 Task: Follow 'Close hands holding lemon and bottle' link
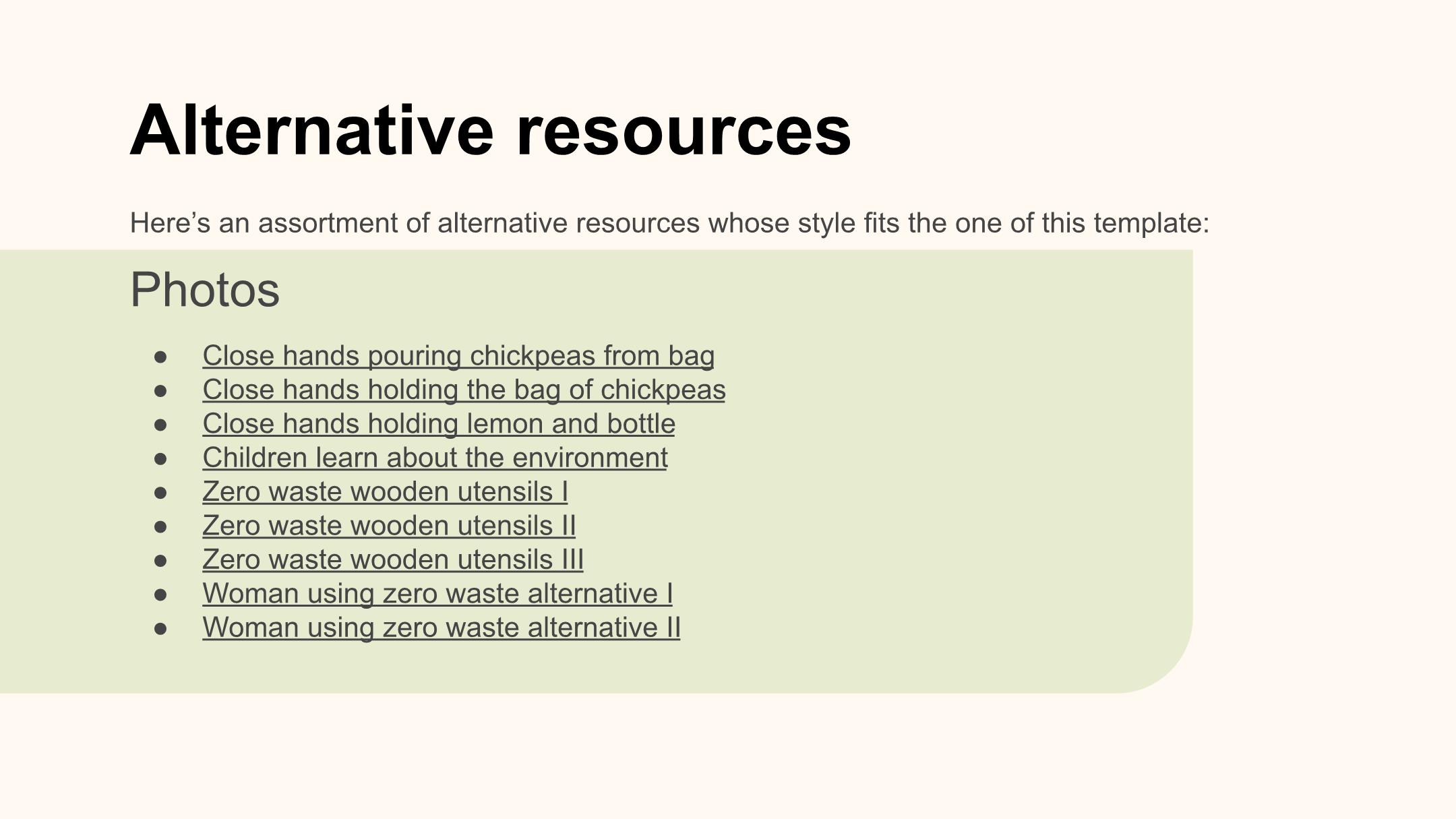click(439, 423)
